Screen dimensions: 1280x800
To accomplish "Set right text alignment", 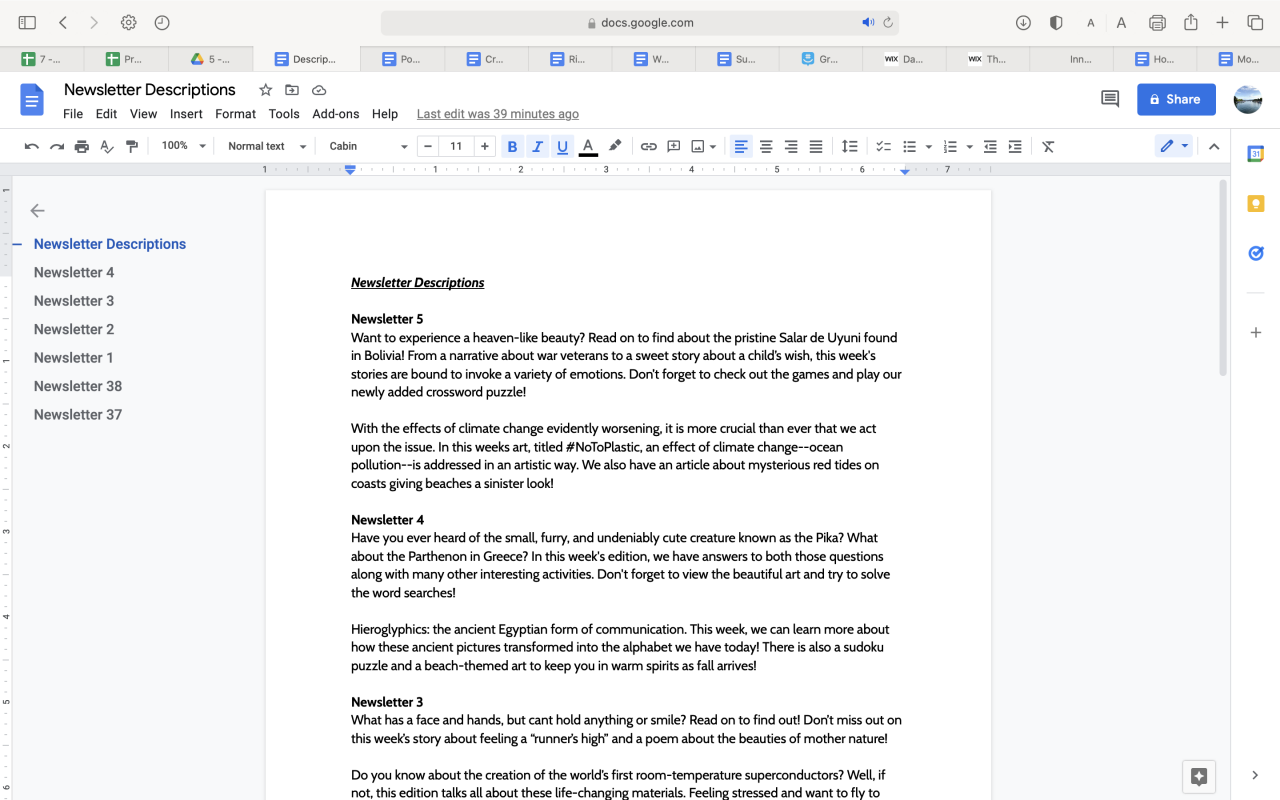I will [x=791, y=146].
